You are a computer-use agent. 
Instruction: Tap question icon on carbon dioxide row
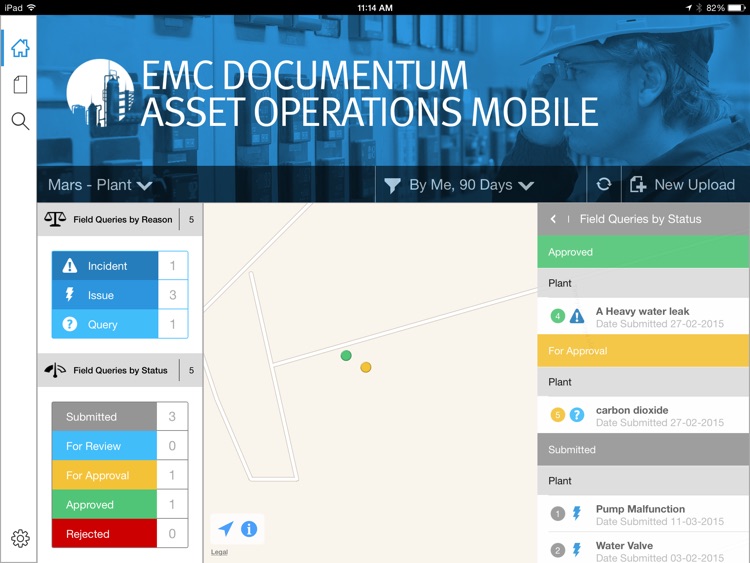(577, 415)
